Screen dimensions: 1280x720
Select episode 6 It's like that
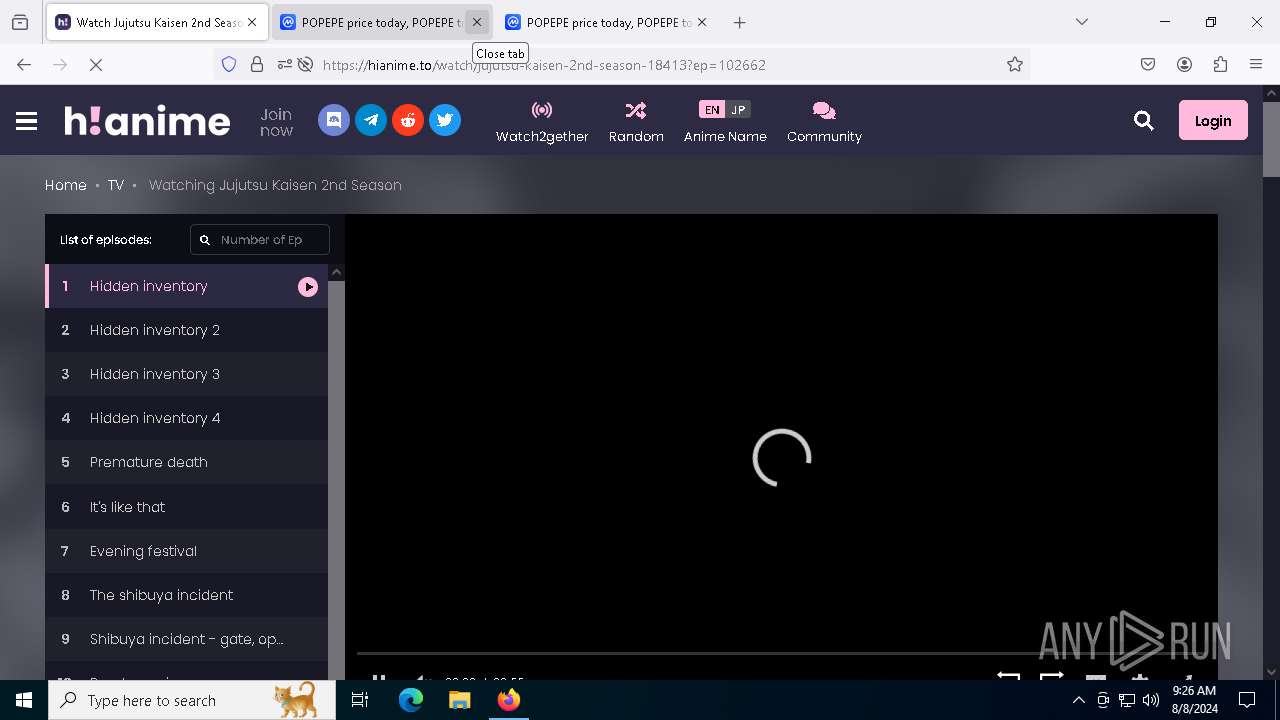(186, 507)
